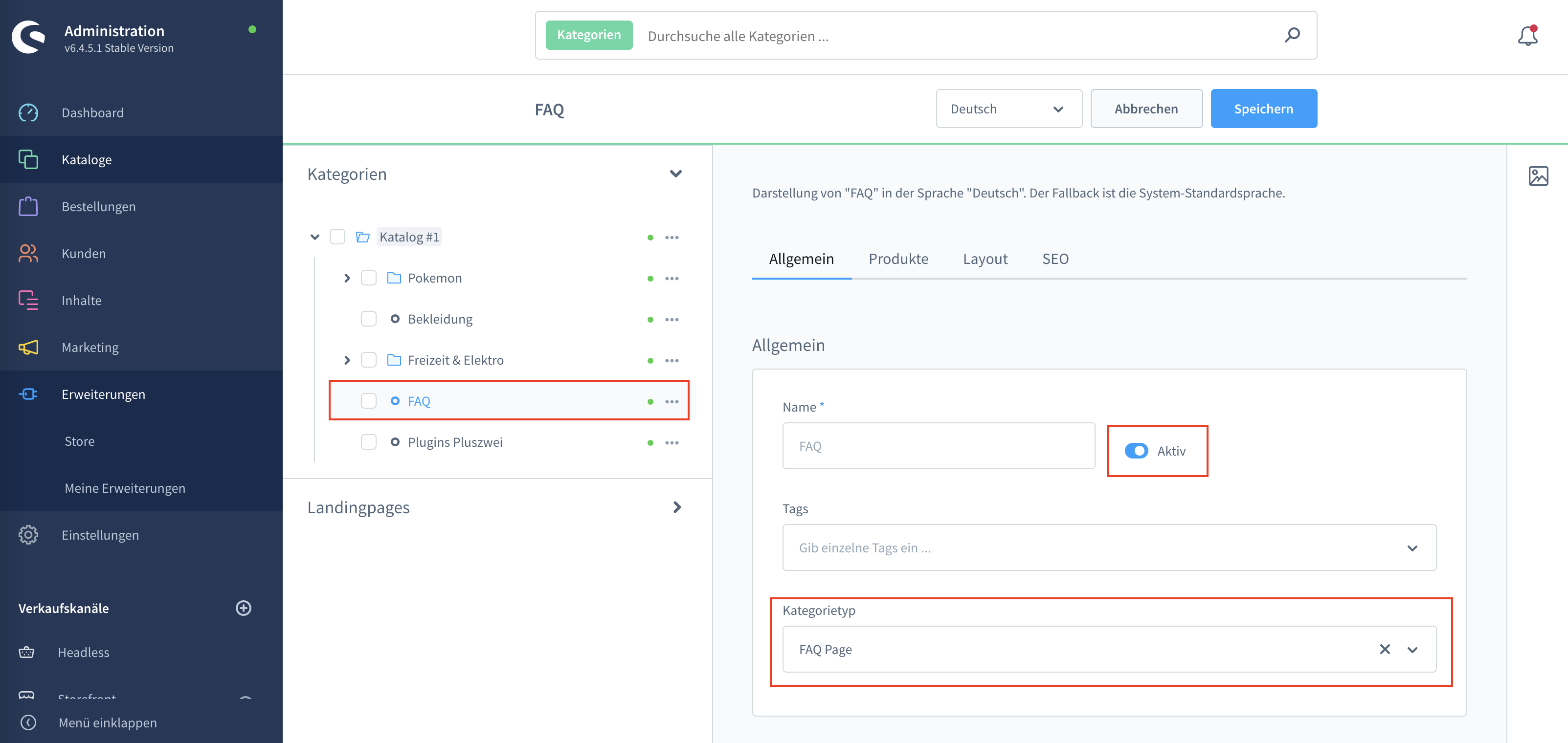
Task: Click the Pokemon folder icon
Action: pyautogui.click(x=394, y=278)
